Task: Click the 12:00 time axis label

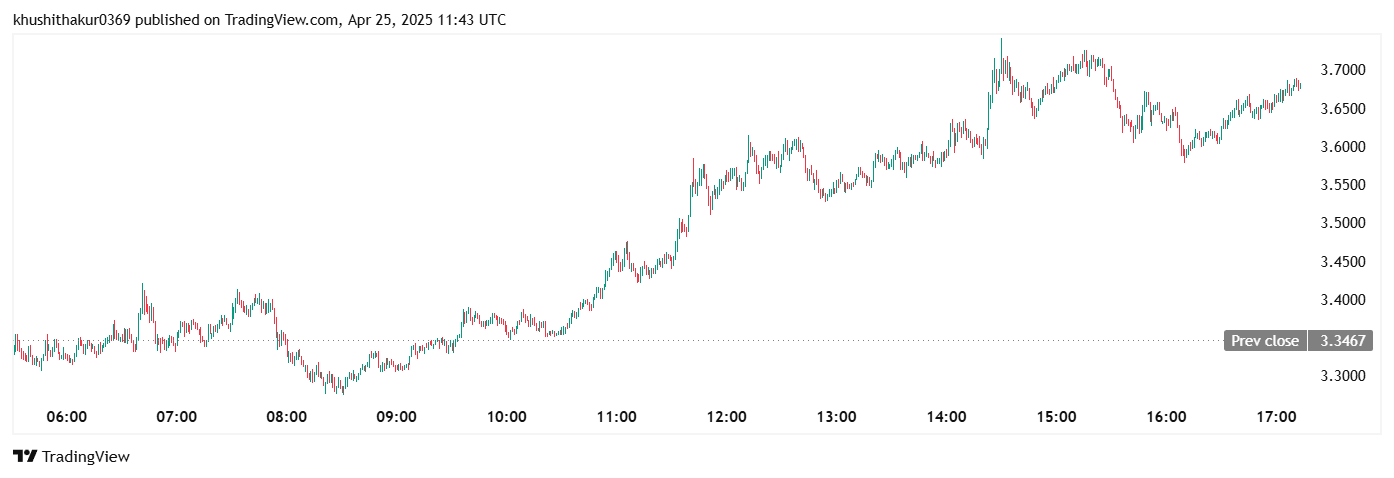Action: (727, 417)
